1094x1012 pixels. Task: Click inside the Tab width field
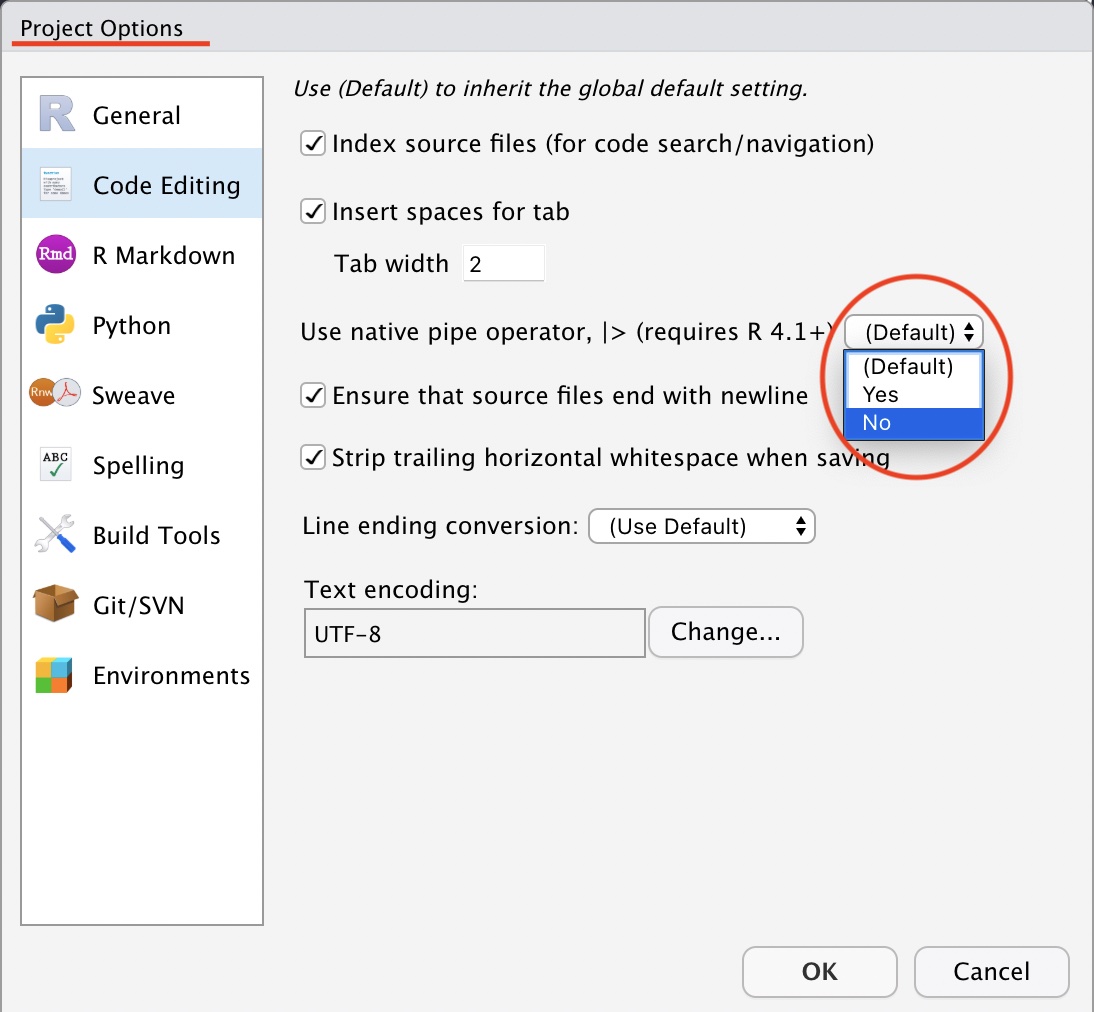pyautogui.click(x=503, y=262)
